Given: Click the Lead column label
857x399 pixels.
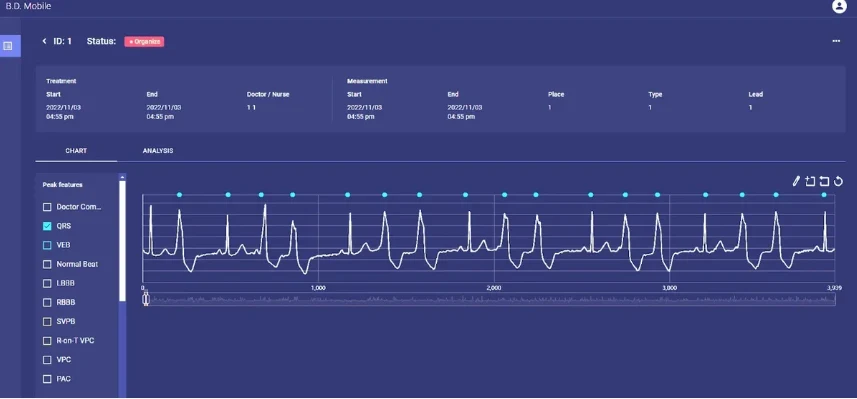Looking at the screenshot, I should pyautogui.click(x=755, y=94).
